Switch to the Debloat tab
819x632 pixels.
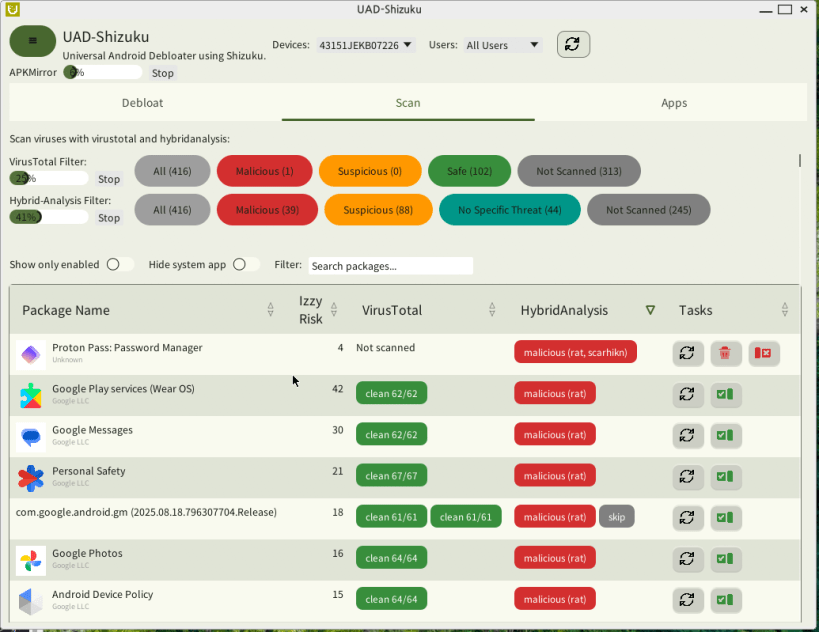[143, 103]
